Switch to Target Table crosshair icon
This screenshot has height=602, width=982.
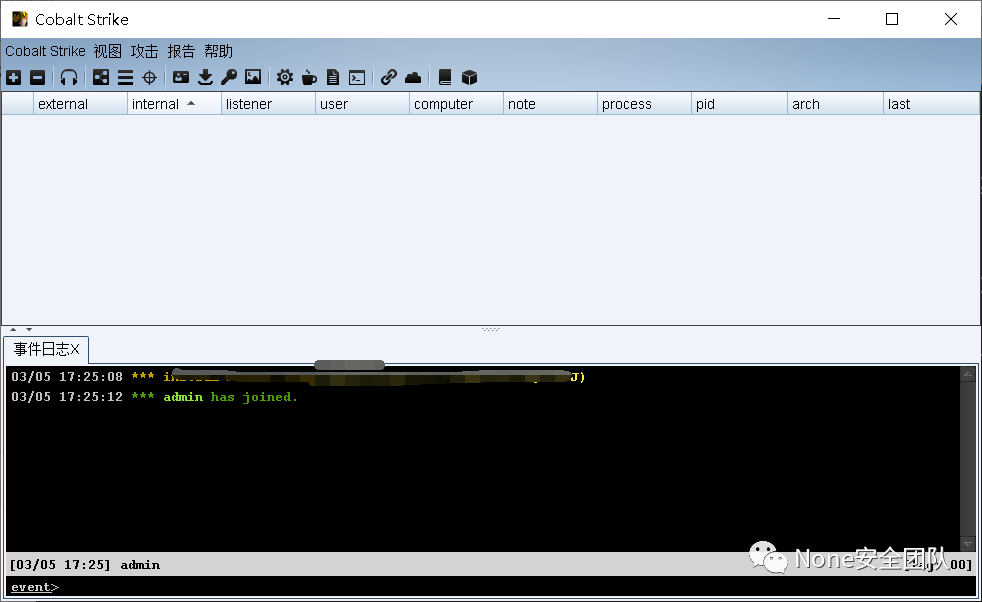[149, 78]
